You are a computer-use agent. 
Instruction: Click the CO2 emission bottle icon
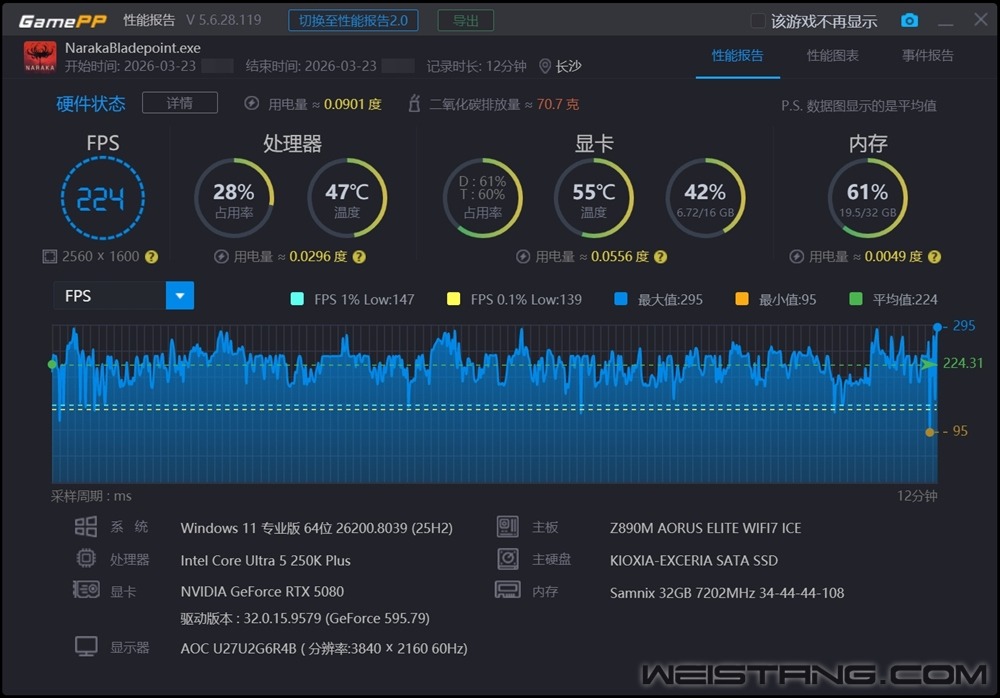[x=413, y=104]
